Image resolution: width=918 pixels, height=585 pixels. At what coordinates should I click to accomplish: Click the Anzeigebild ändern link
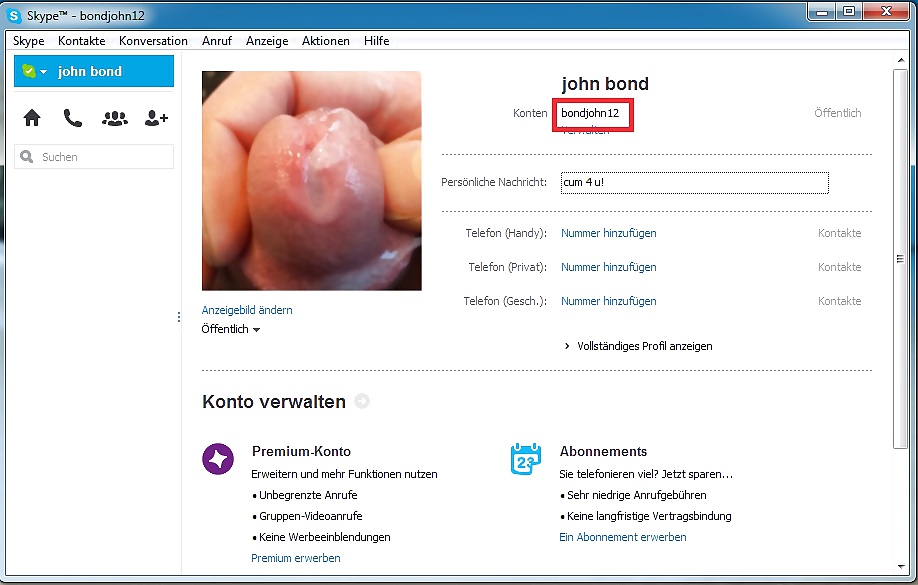coord(246,310)
